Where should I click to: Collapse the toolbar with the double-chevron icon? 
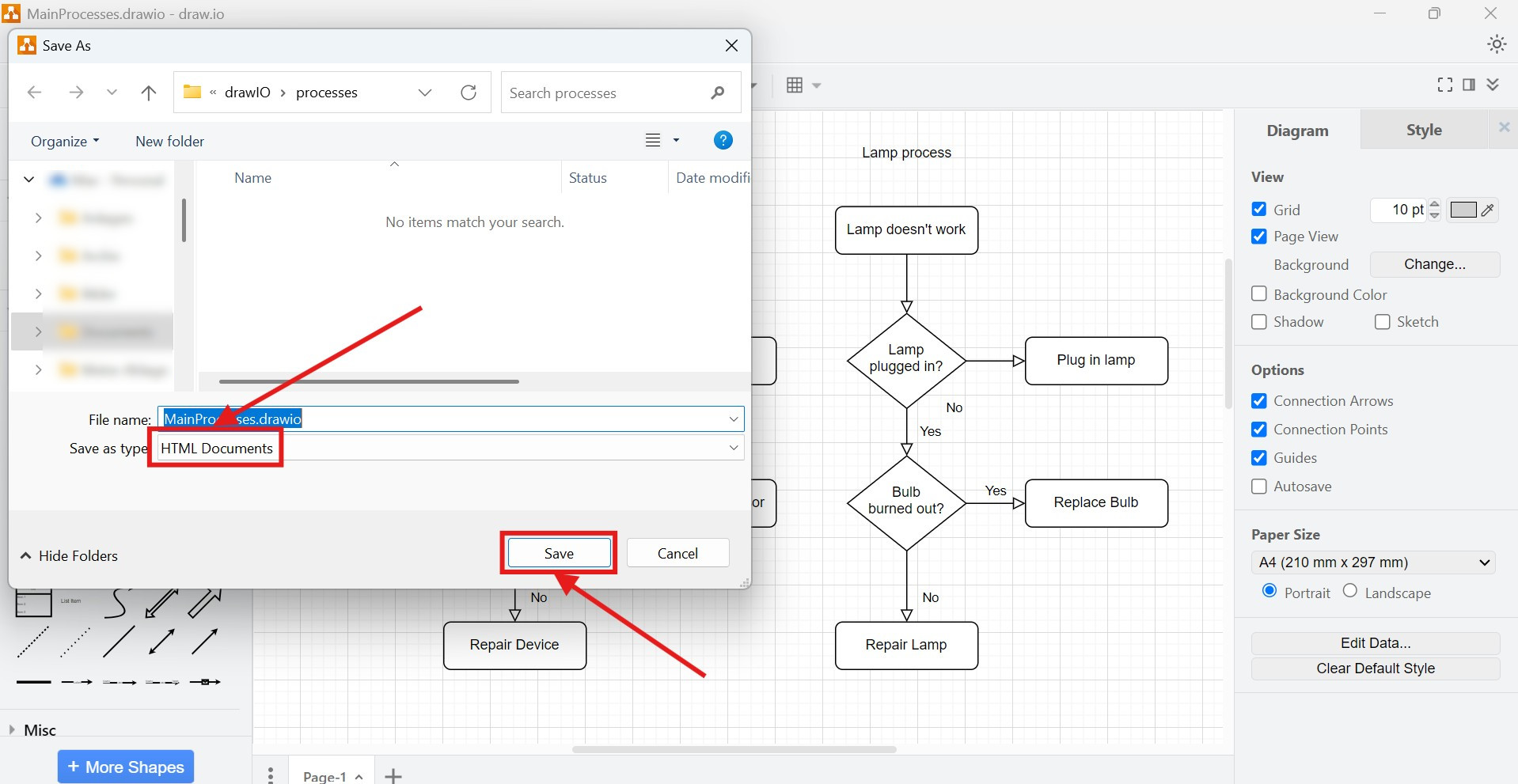(1494, 85)
